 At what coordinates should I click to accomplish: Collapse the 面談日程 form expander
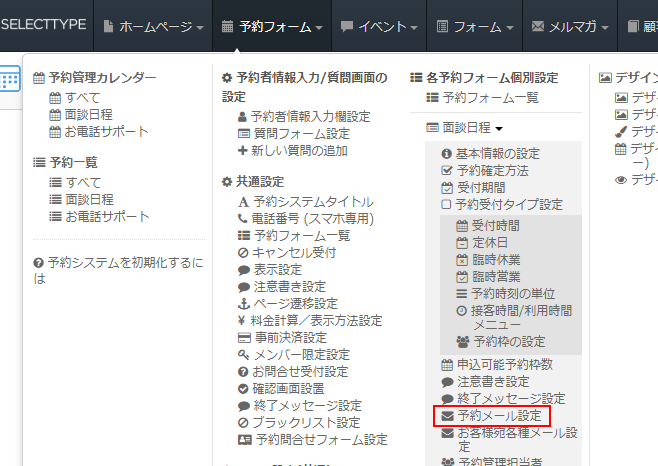coord(465,128)
